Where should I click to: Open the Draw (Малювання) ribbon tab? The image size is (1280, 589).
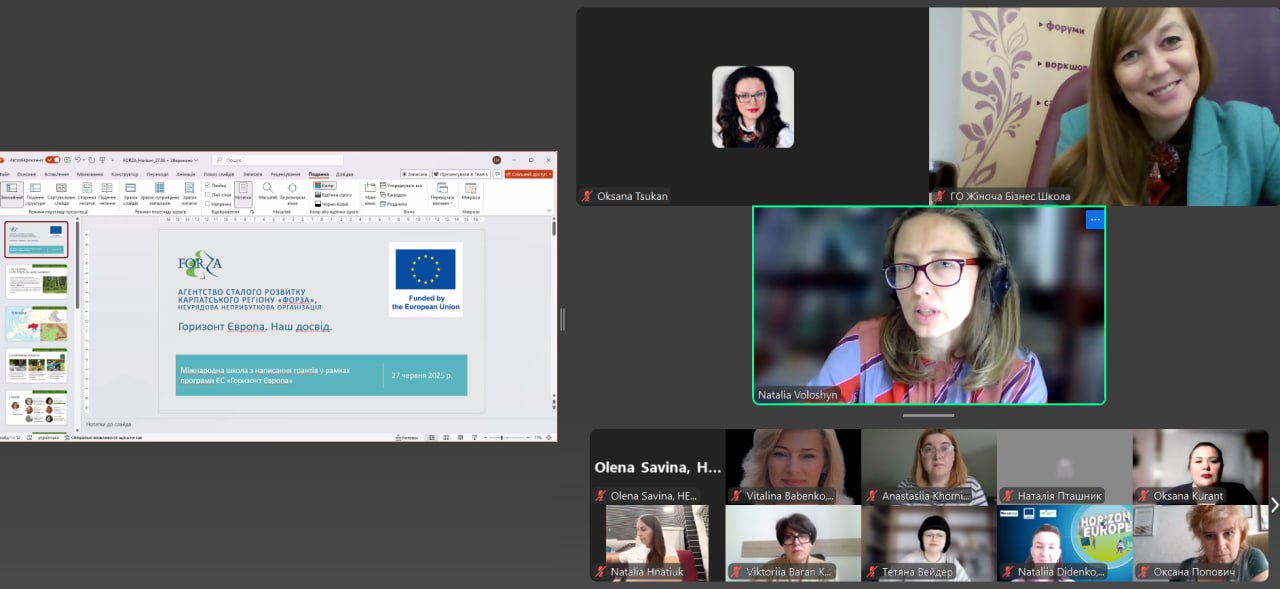(x=90, y=174)
